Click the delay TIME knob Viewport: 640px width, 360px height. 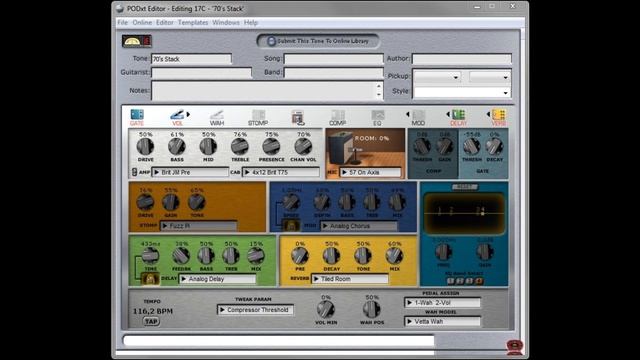click(150, 256)
